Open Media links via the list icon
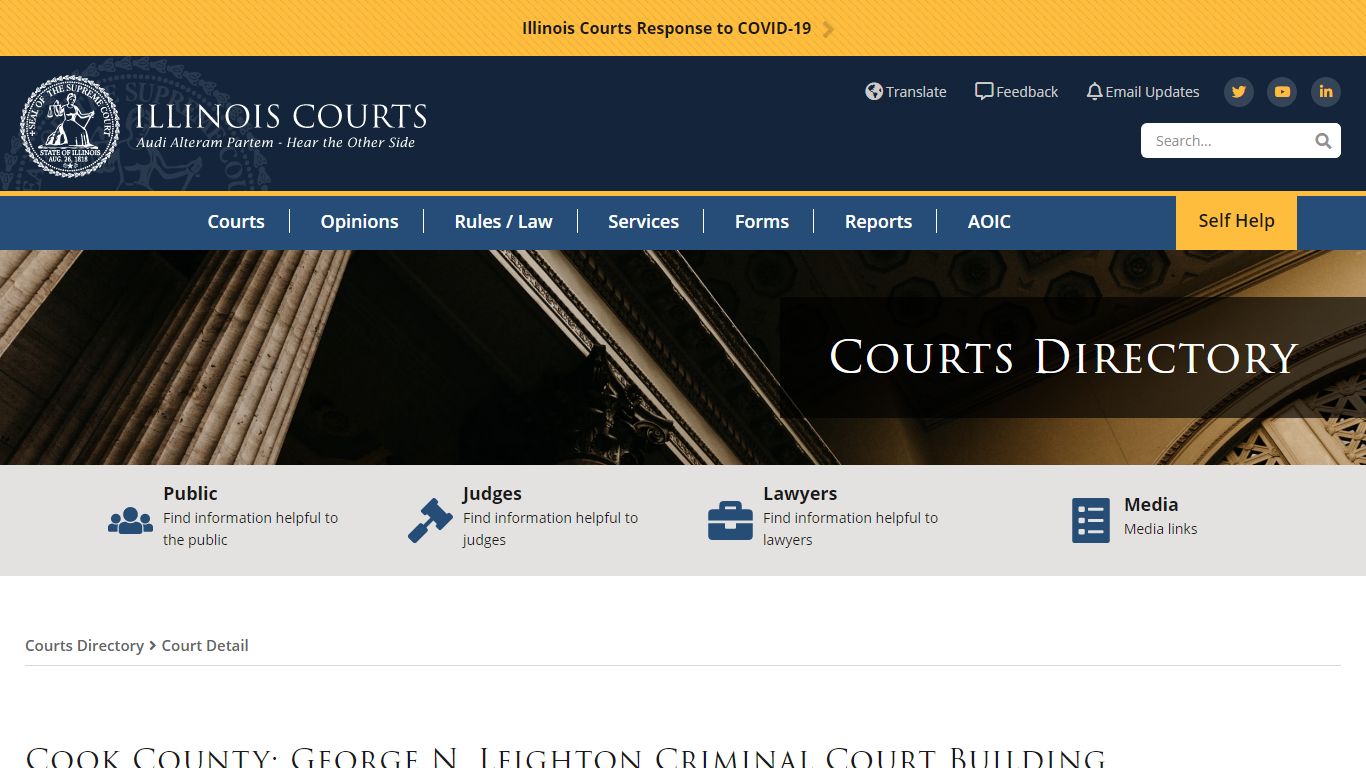The image size is (1366, 768). coord(1090,518)
